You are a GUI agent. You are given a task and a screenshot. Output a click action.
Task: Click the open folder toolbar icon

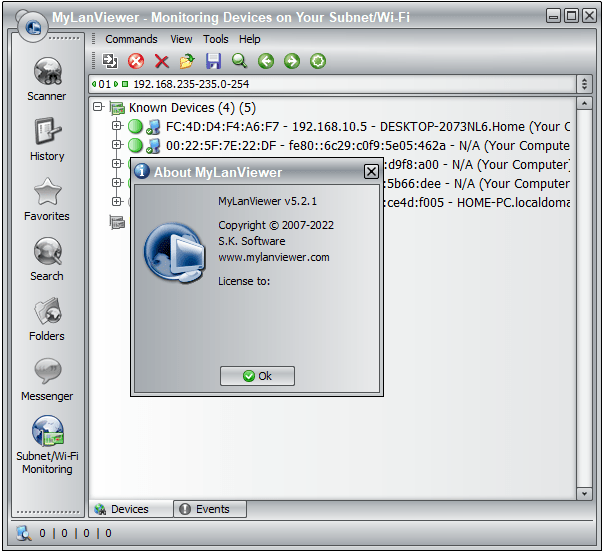coord(188,61)
